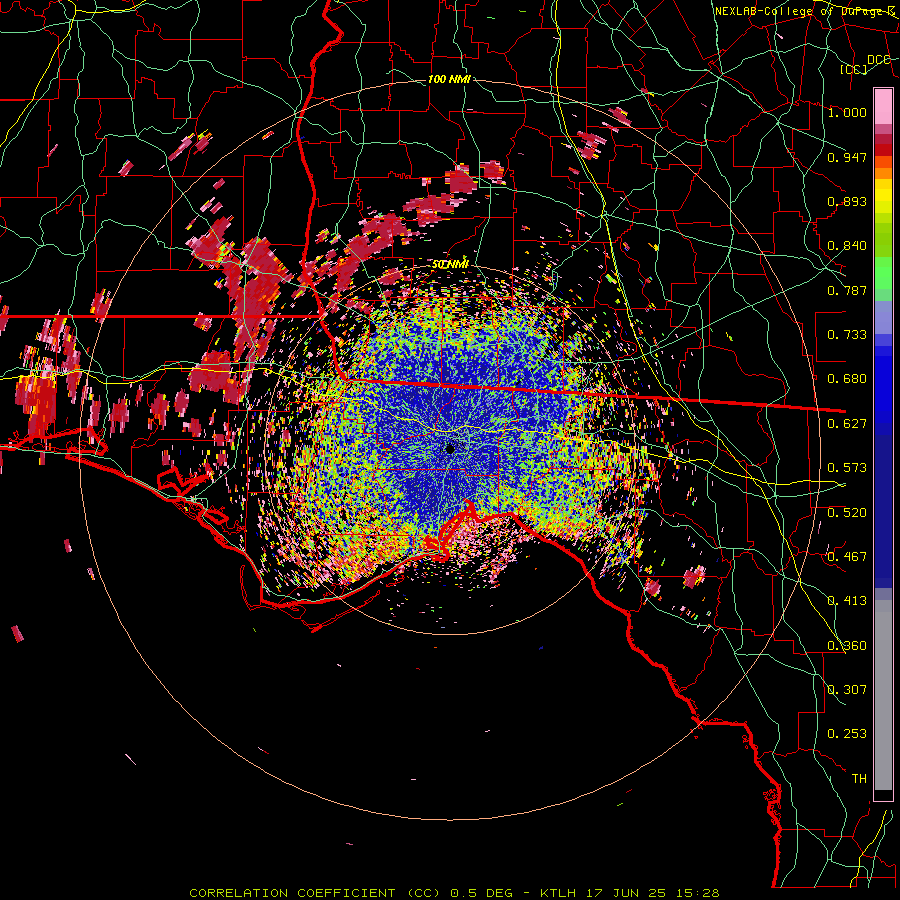Click the 100 NMI range ring label
This screenshot has height=900, width=900.
(x=449, y=79)
